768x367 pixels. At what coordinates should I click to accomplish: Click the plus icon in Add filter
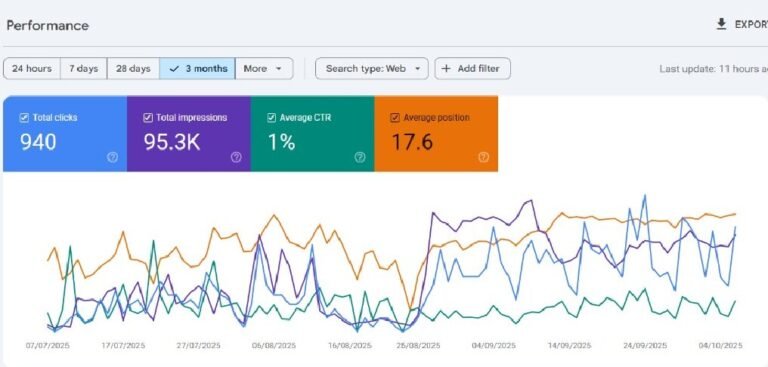click(x=446, y=69)
